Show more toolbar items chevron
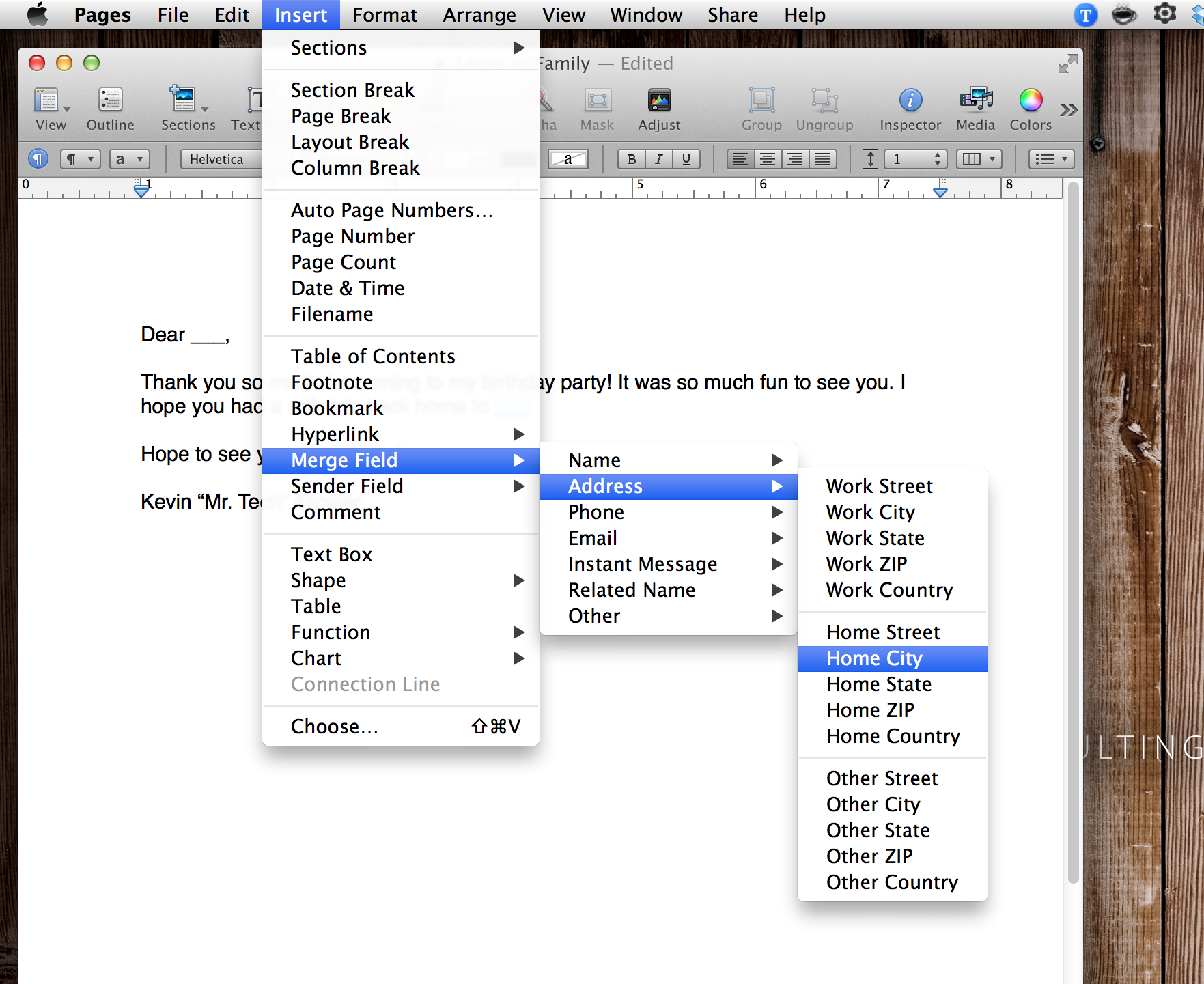1204x984 pixels. [x=1069, y=110]
